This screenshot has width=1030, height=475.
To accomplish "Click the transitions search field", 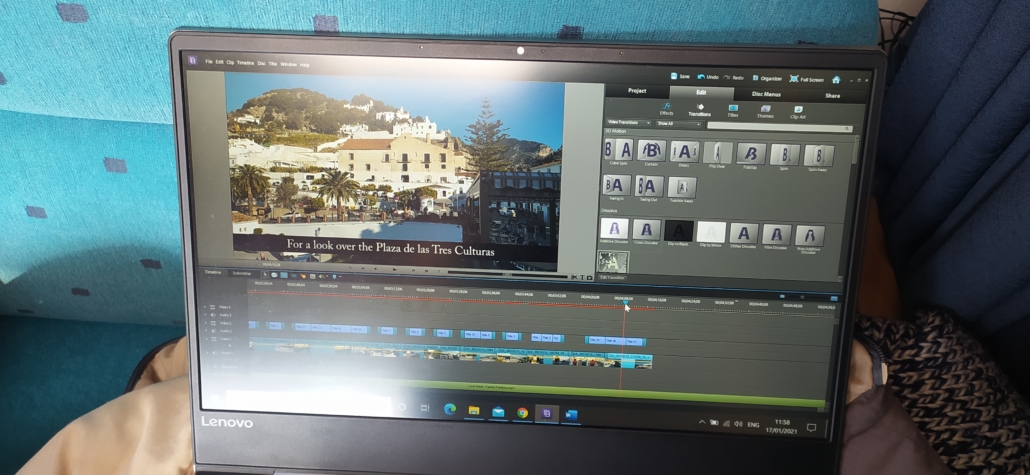I will click(780, 127).
